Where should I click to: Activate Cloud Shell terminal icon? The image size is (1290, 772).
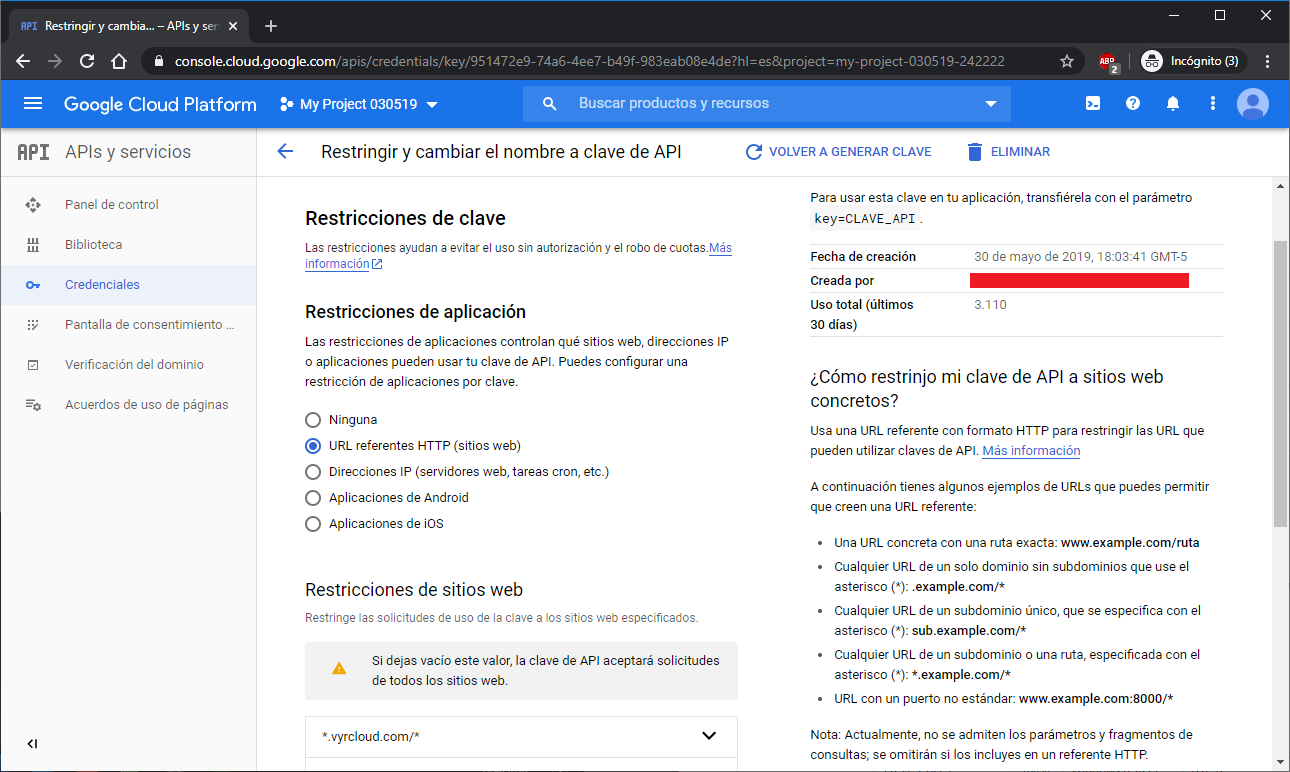tap(1093, 104)
